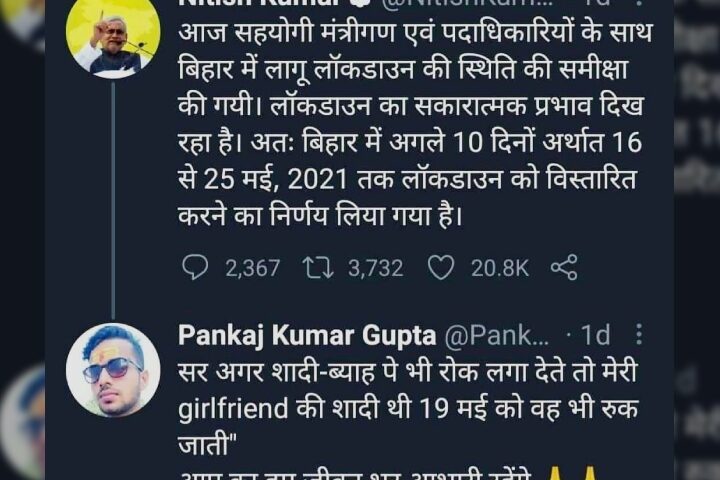Open the reply icon on Nitish Kumar's tweet
Screen dimensions: 720x480
[195, 267]
